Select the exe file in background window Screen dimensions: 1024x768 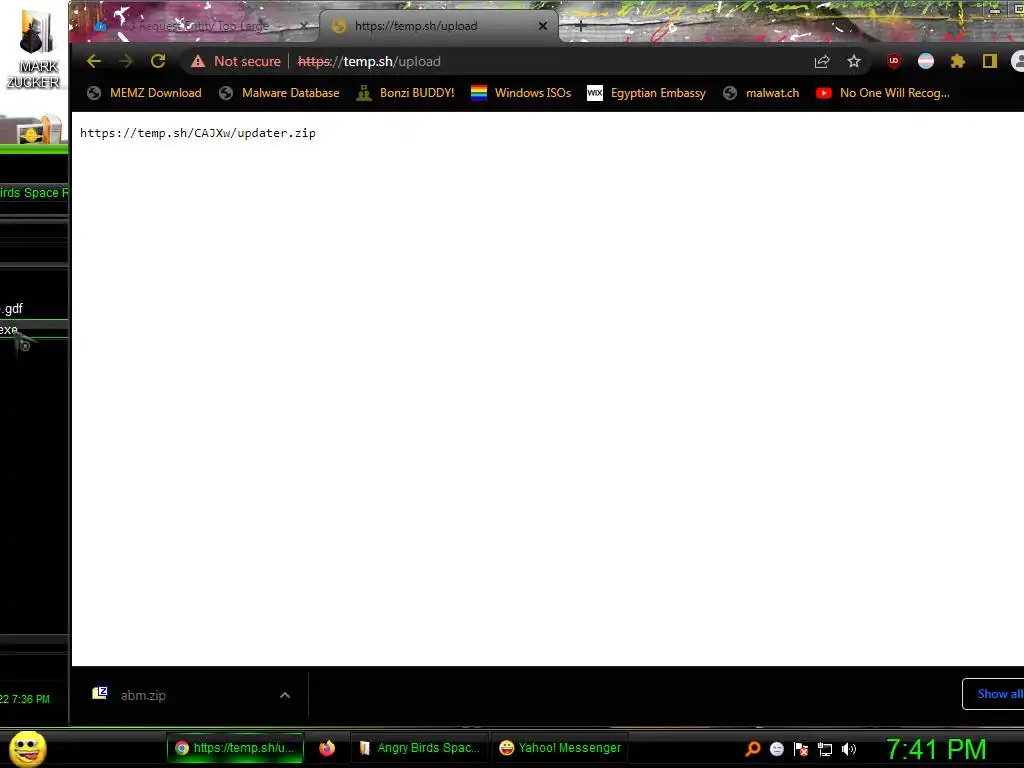click(x=34, y=329)
